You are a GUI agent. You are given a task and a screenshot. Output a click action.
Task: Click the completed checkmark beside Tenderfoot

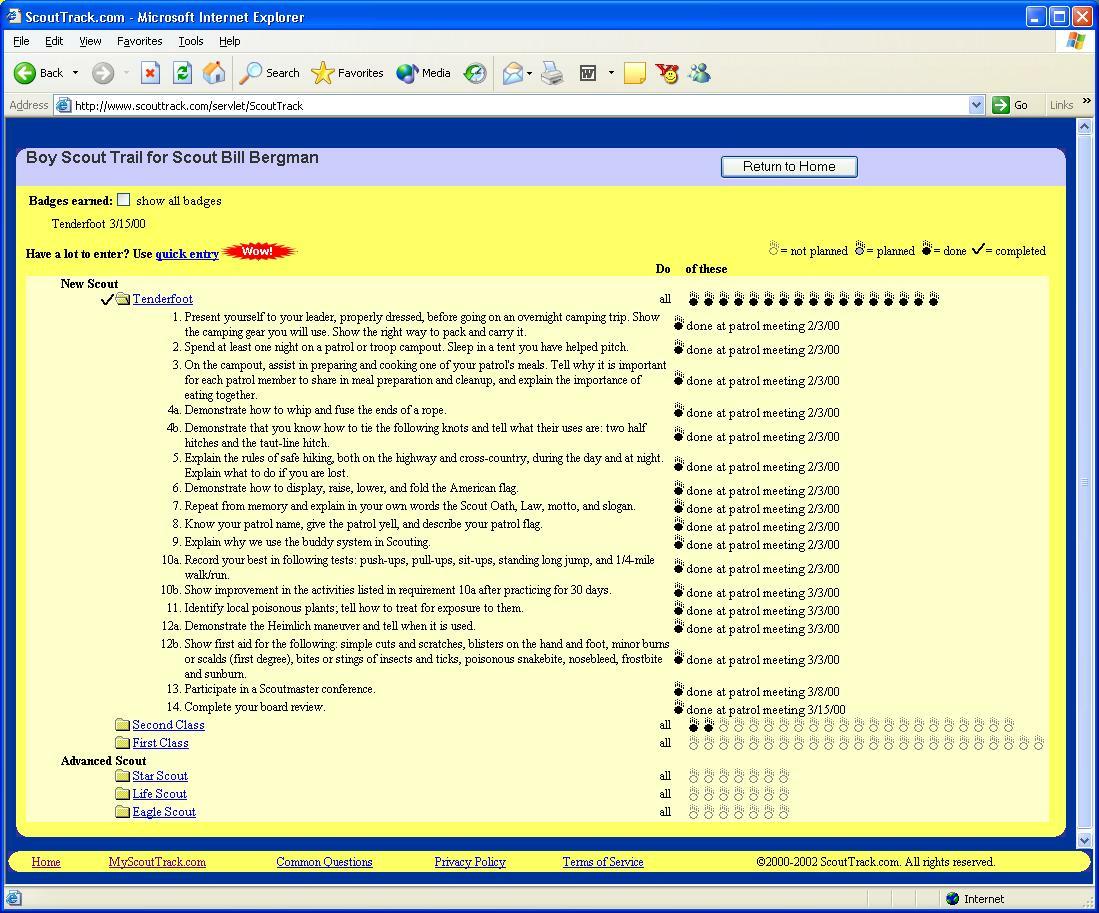(107, 299)
